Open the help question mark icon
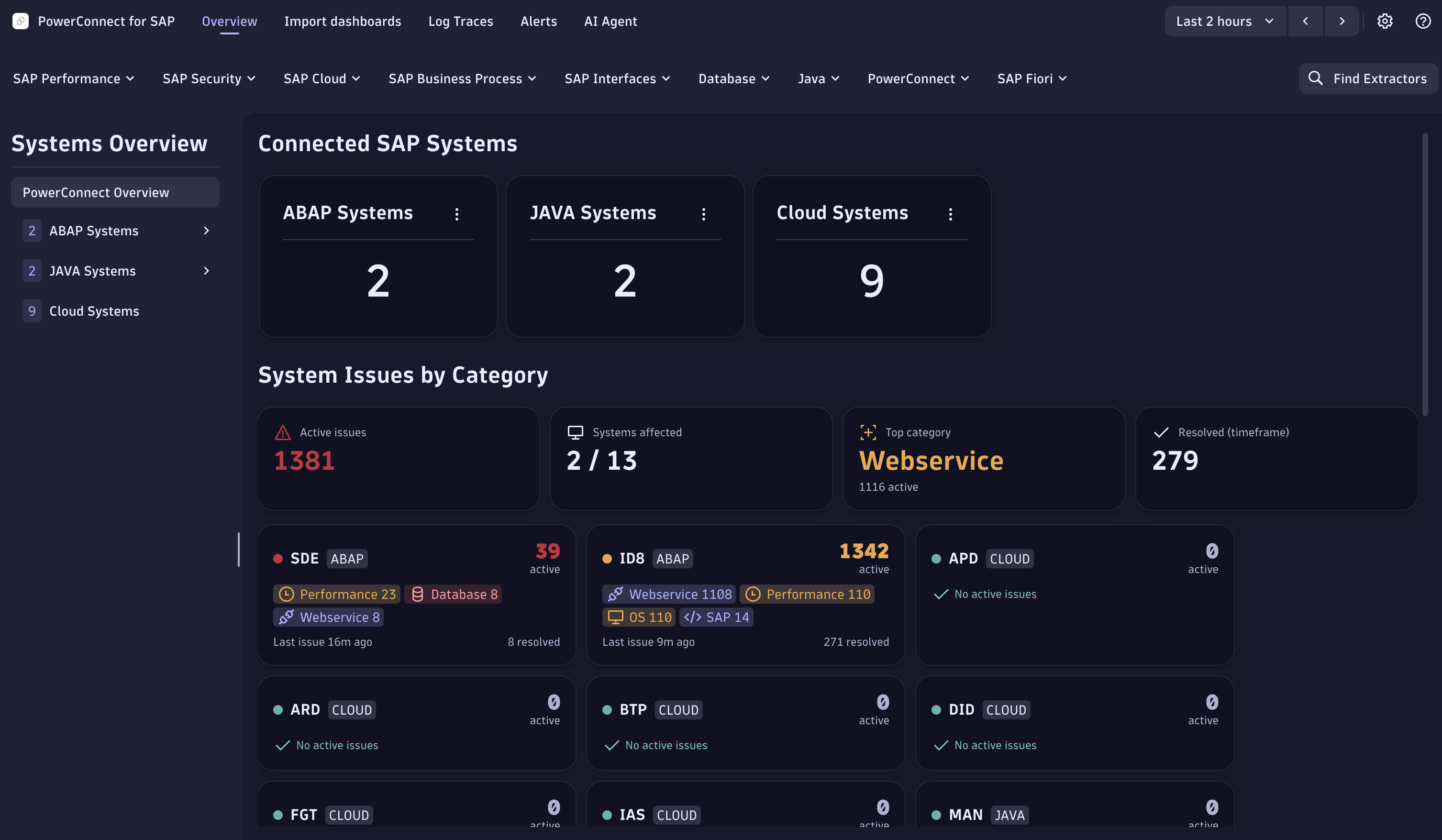1442x840 pixels. 1422,21
